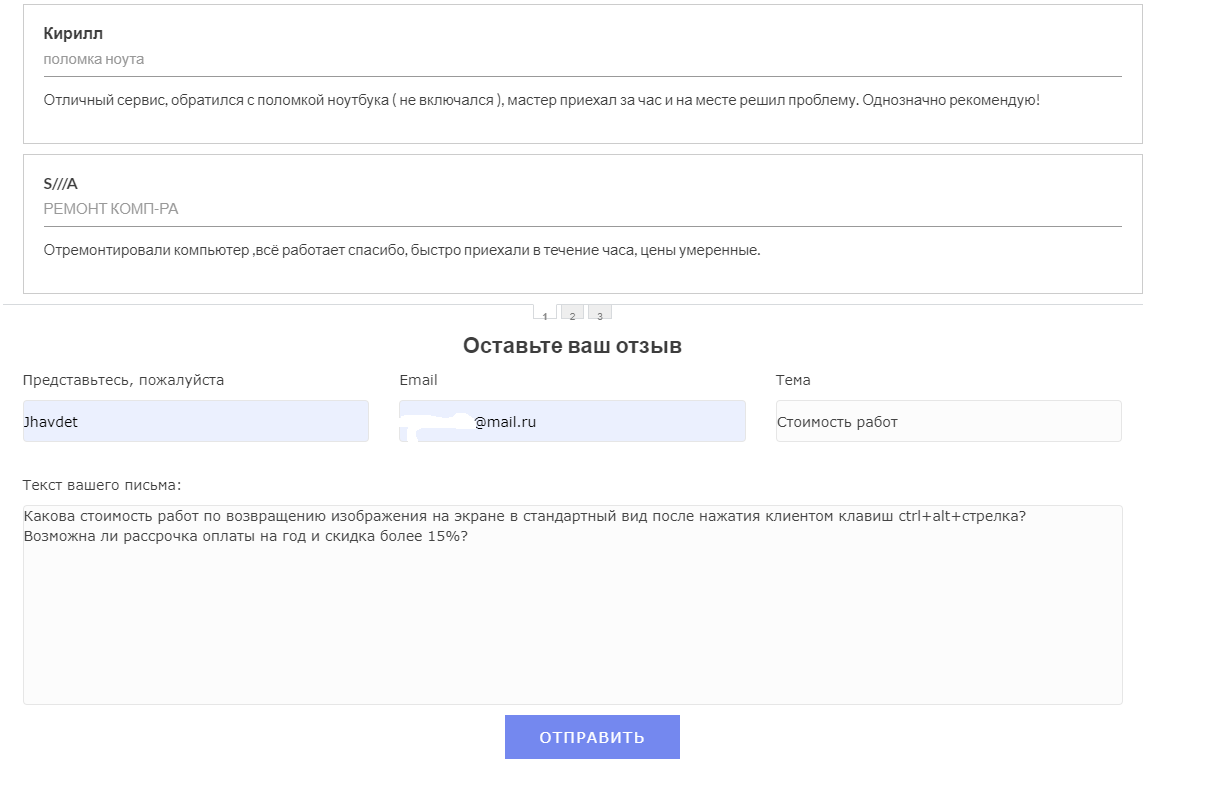Screen dimensions: 1209x792
Task: Click Кирилл's review text about ноутбука
Action: (542, 100)
